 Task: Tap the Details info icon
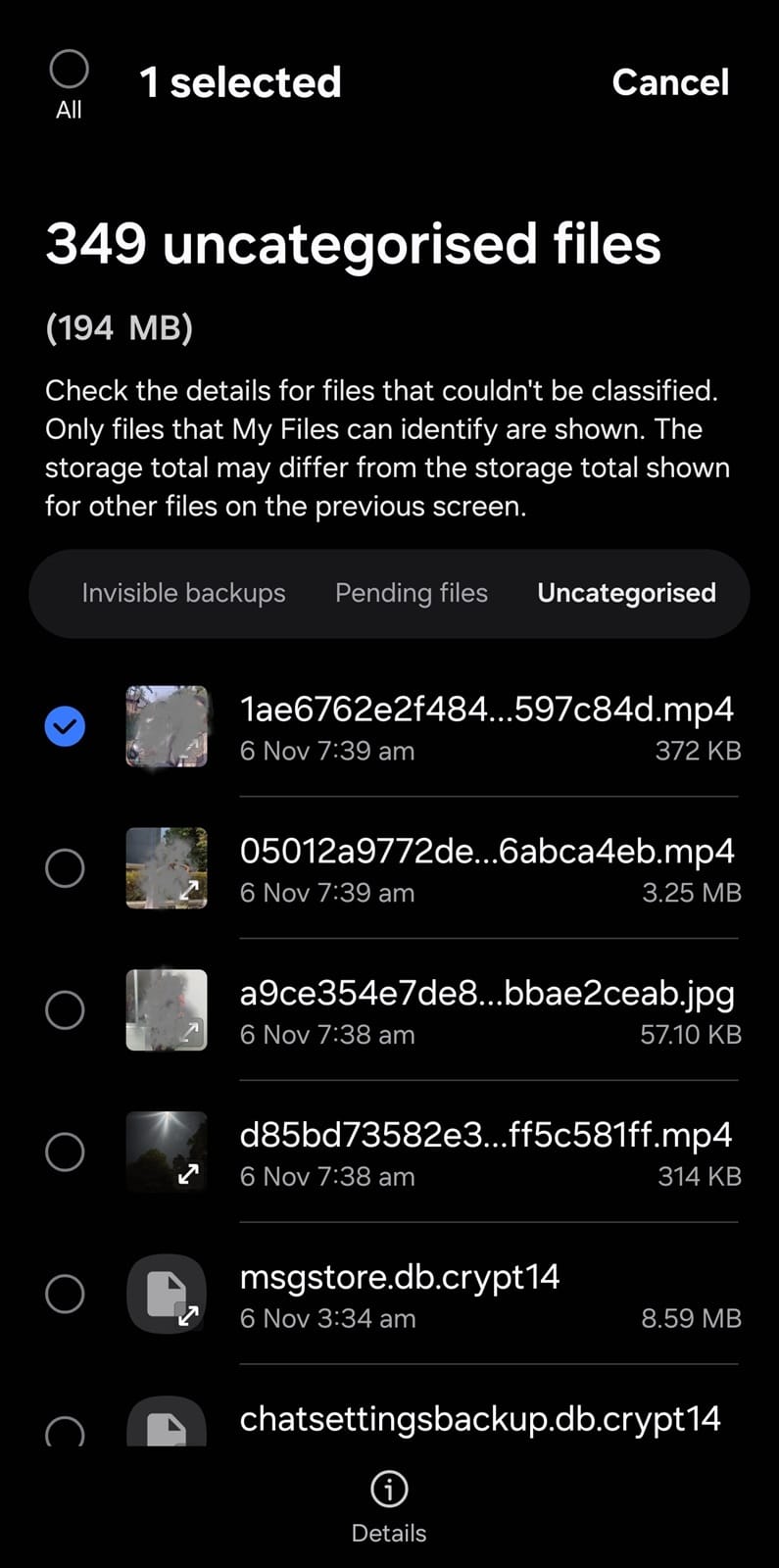click(389, 1490)
